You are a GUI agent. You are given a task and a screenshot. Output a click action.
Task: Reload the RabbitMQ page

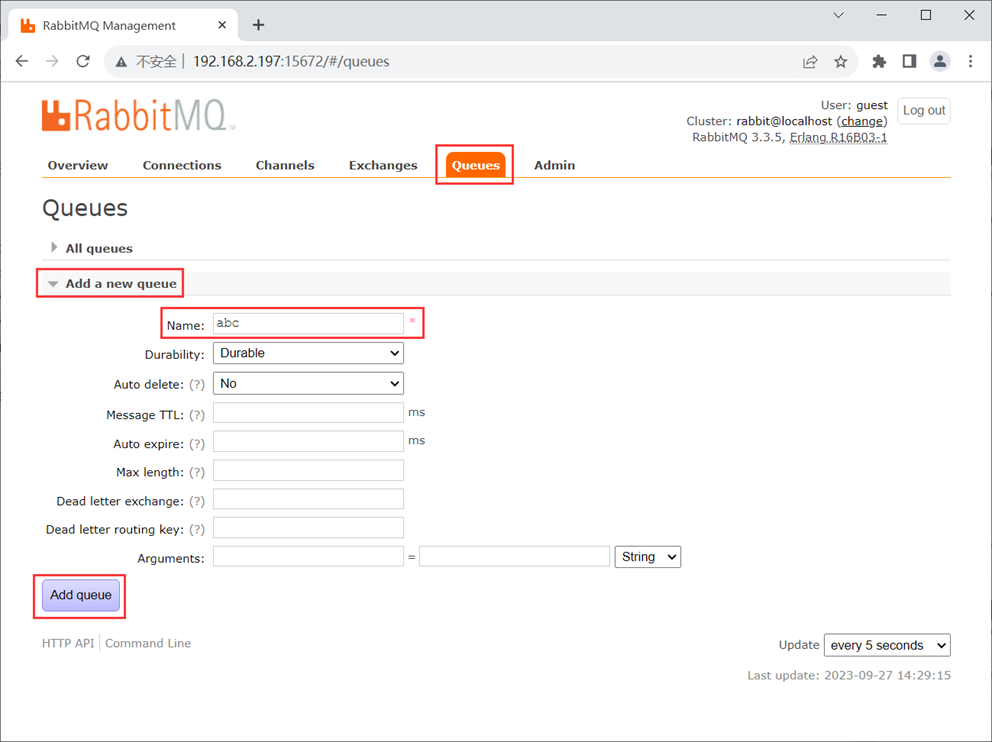[x=83, y=61]
